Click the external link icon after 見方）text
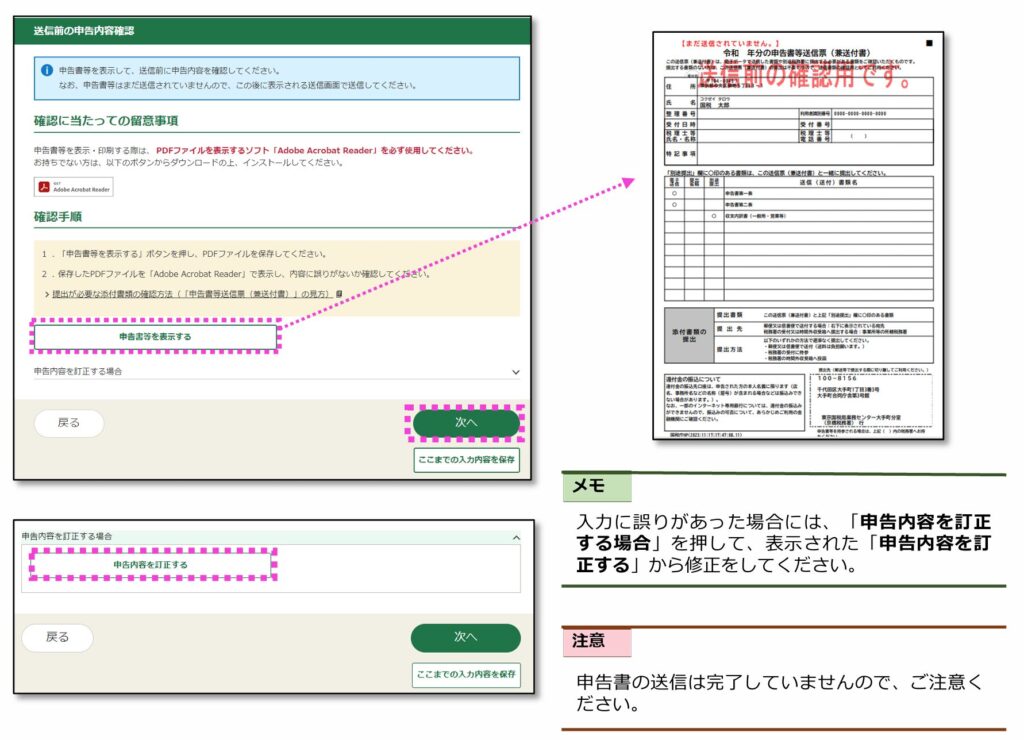1024x740 pixels. (340, 294)
